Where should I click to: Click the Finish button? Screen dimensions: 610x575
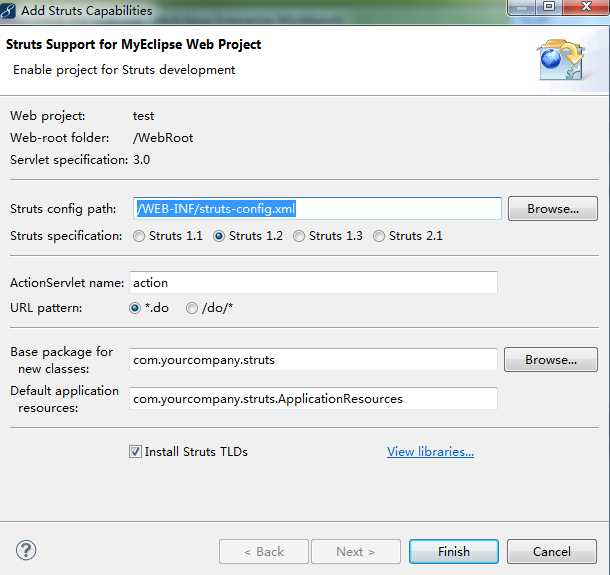click(x=454, y=552)
